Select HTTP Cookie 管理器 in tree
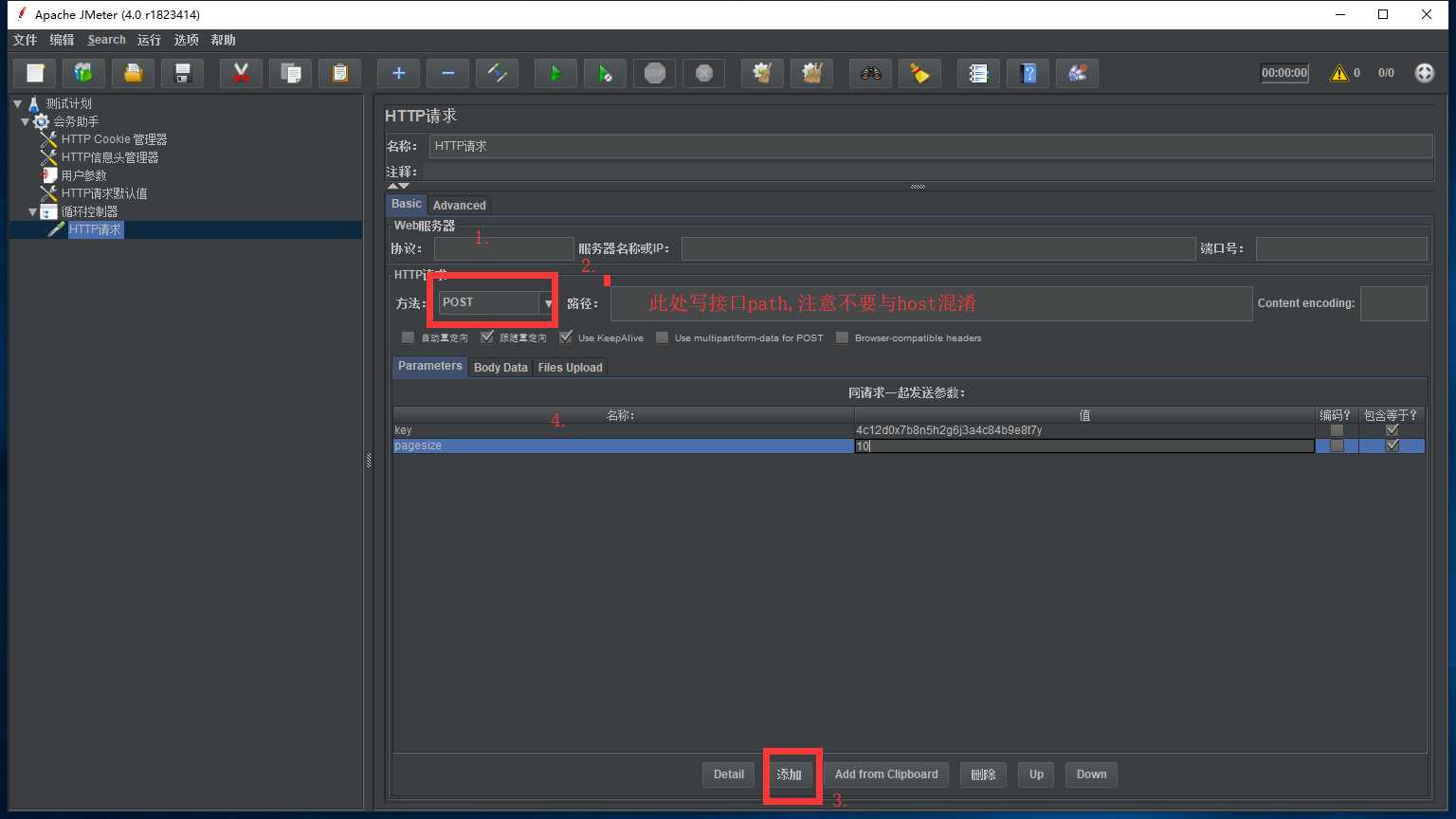Viewport: 1456px width, 819px height. (114, 139)
